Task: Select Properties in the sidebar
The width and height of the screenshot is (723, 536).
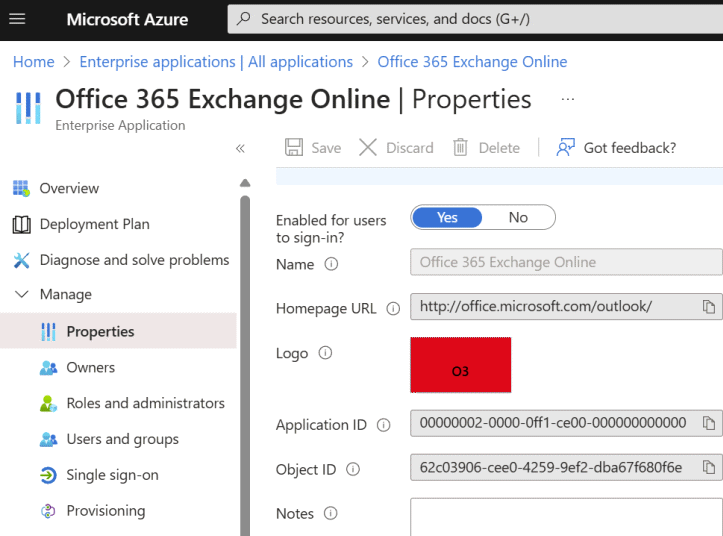Action: click(x=118, y=332)
